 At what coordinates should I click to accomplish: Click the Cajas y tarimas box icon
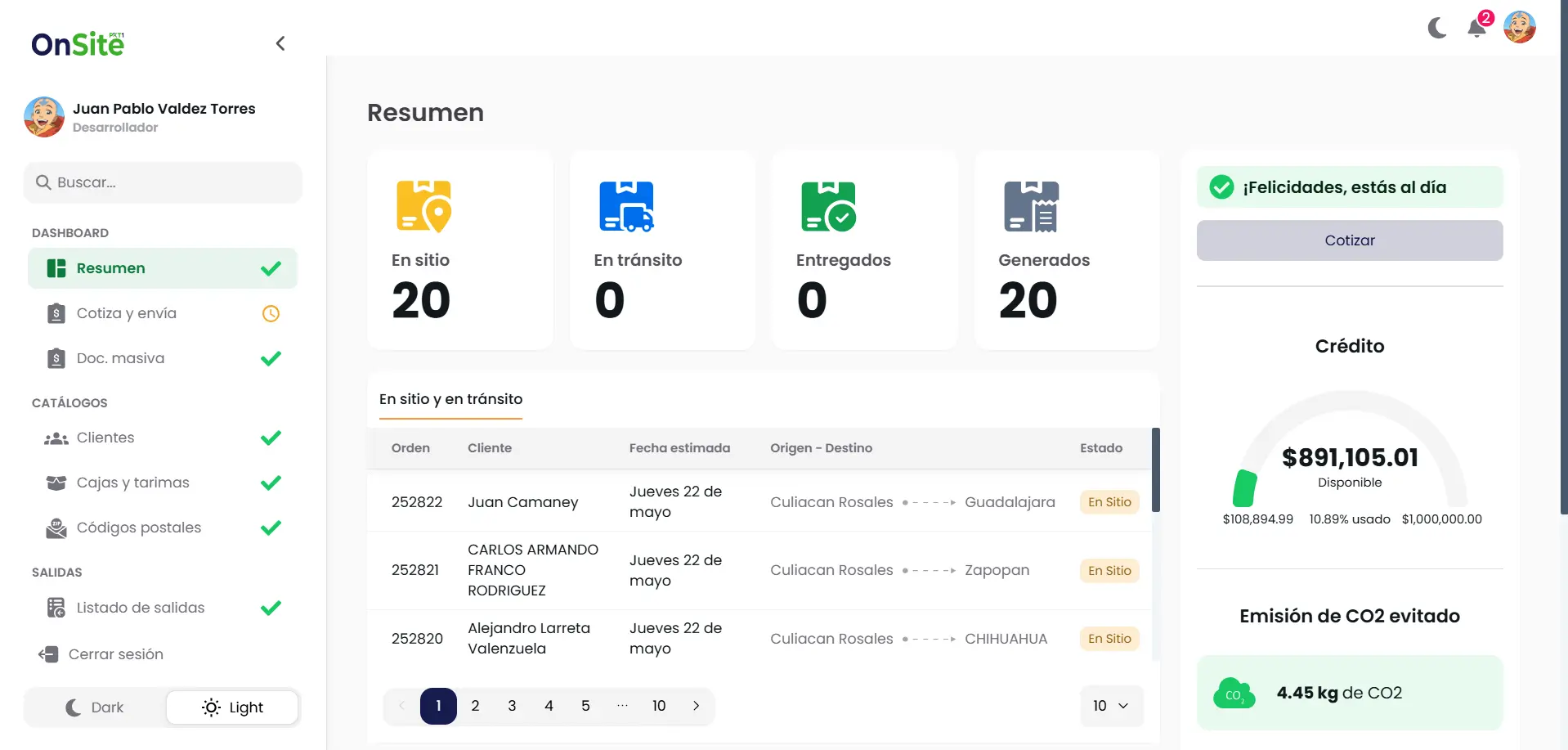[x=56, y=483]
